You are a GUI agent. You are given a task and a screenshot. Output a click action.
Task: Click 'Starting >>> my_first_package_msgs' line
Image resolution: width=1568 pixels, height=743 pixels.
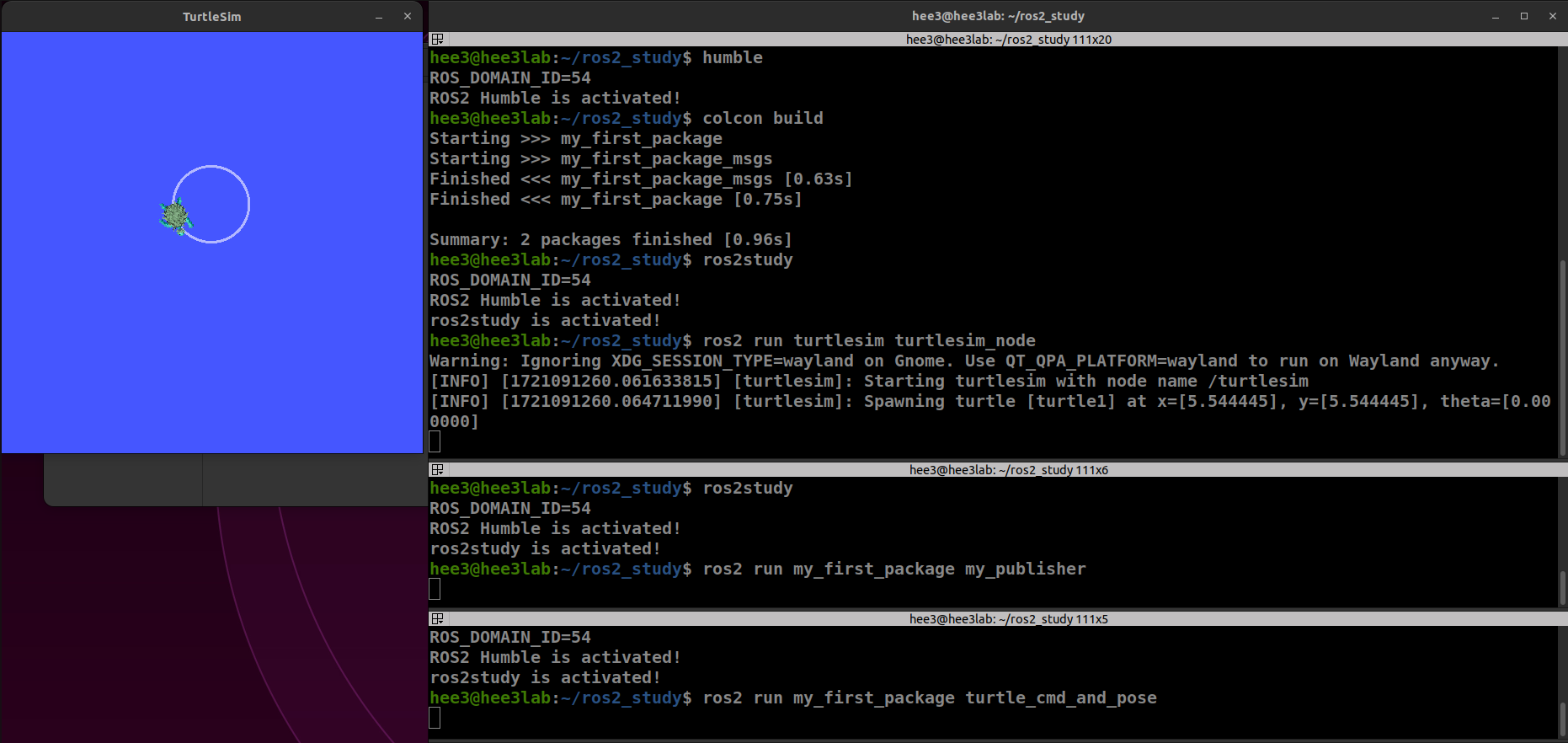coord(600,158)
